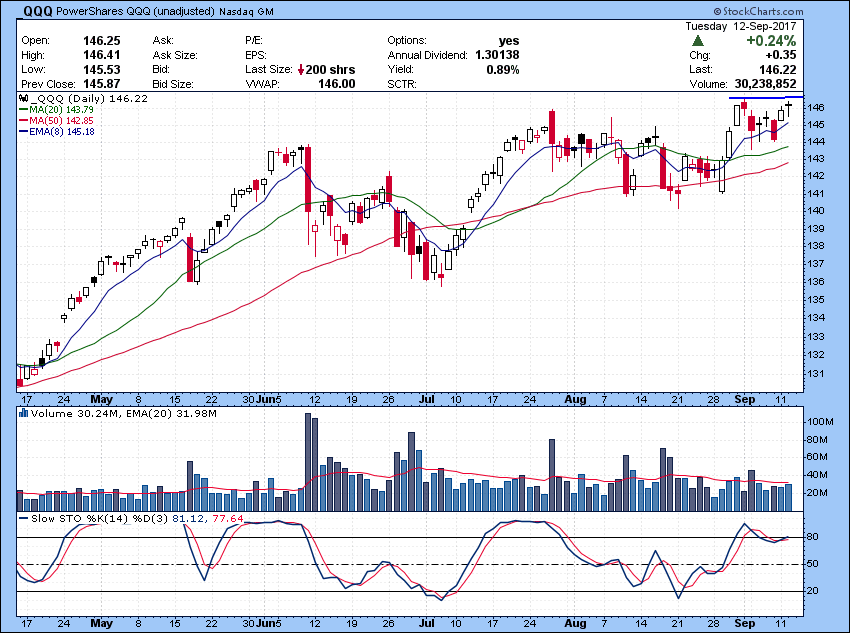The width and height of the screenshot is (850, 633).
Task: Click the 'P/E:' label
Action: pyautogui.click(x=254, y=41)
